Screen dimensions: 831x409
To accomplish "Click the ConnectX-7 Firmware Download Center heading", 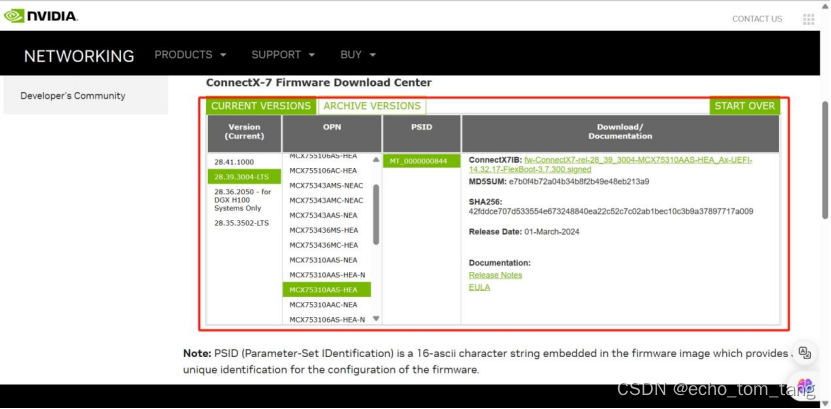I will pyautogui.click(x=319, y=83).
